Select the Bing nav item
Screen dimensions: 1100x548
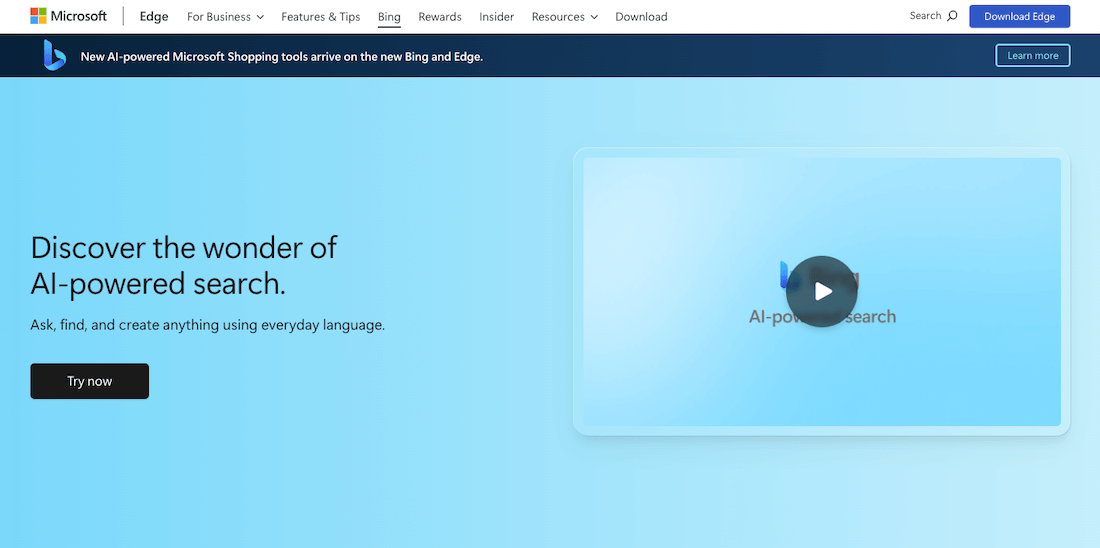389,16
